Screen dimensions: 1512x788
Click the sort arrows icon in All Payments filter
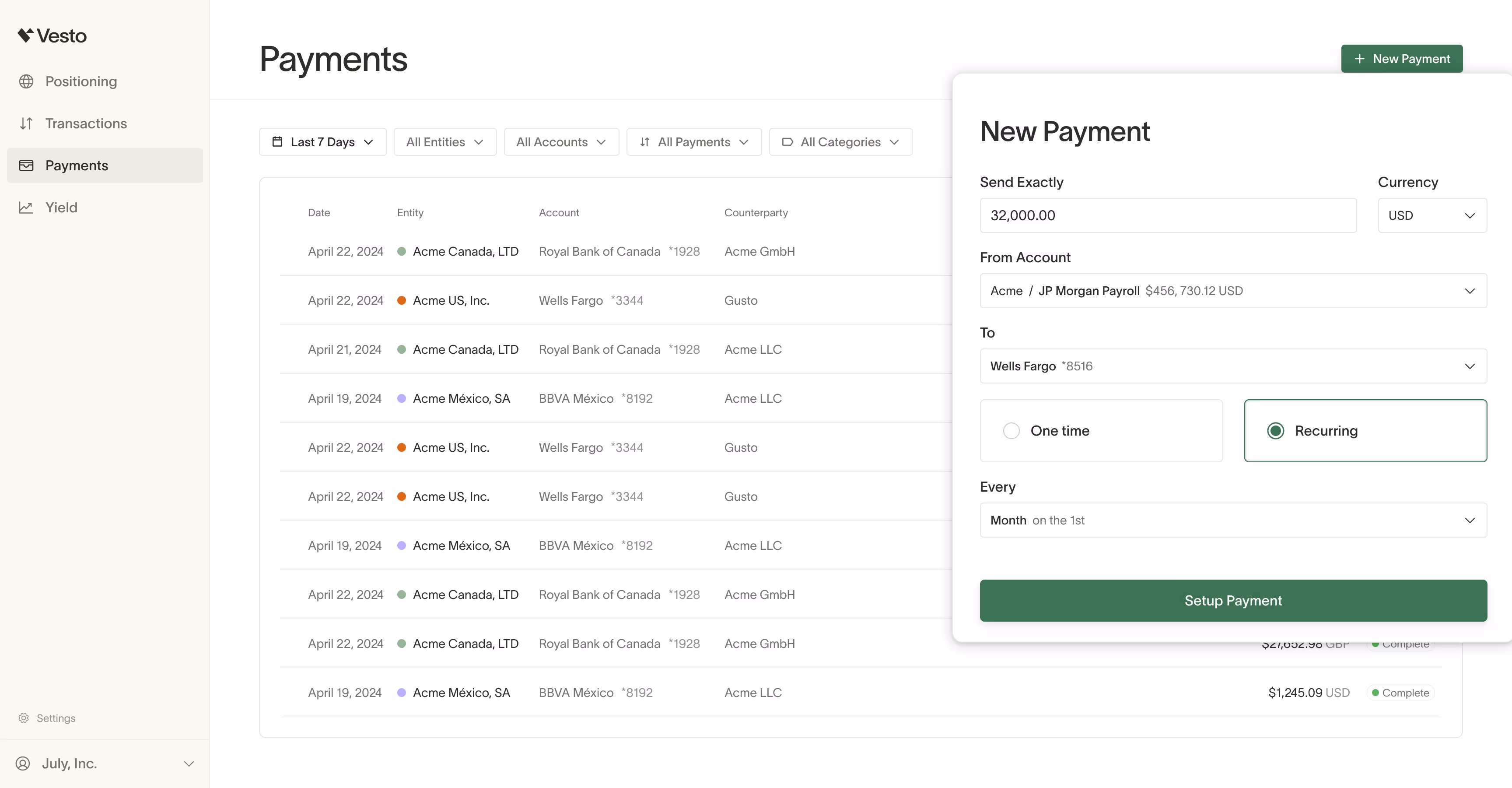644,141
